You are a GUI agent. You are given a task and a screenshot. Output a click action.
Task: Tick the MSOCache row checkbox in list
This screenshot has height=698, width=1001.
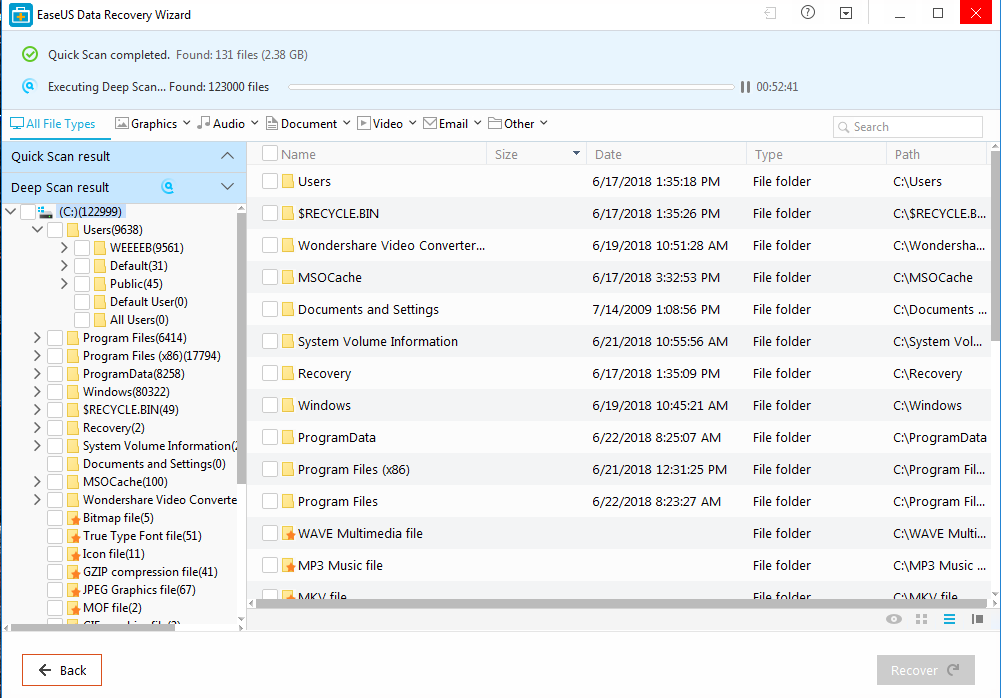[x=270, y=277]
